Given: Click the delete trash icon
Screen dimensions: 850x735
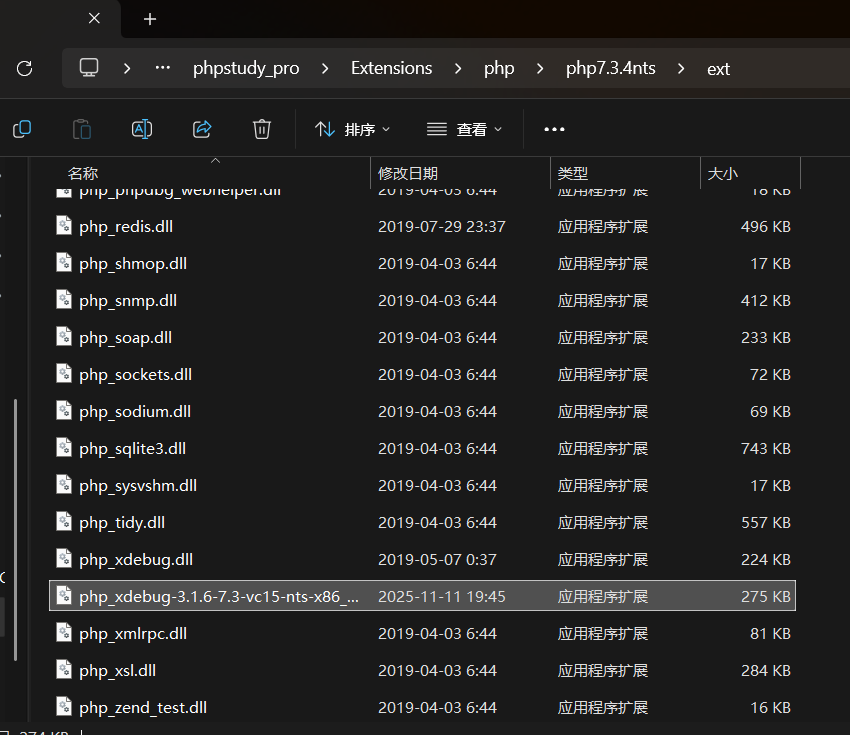Looking at the screenshot, I should tap(262, 129).
